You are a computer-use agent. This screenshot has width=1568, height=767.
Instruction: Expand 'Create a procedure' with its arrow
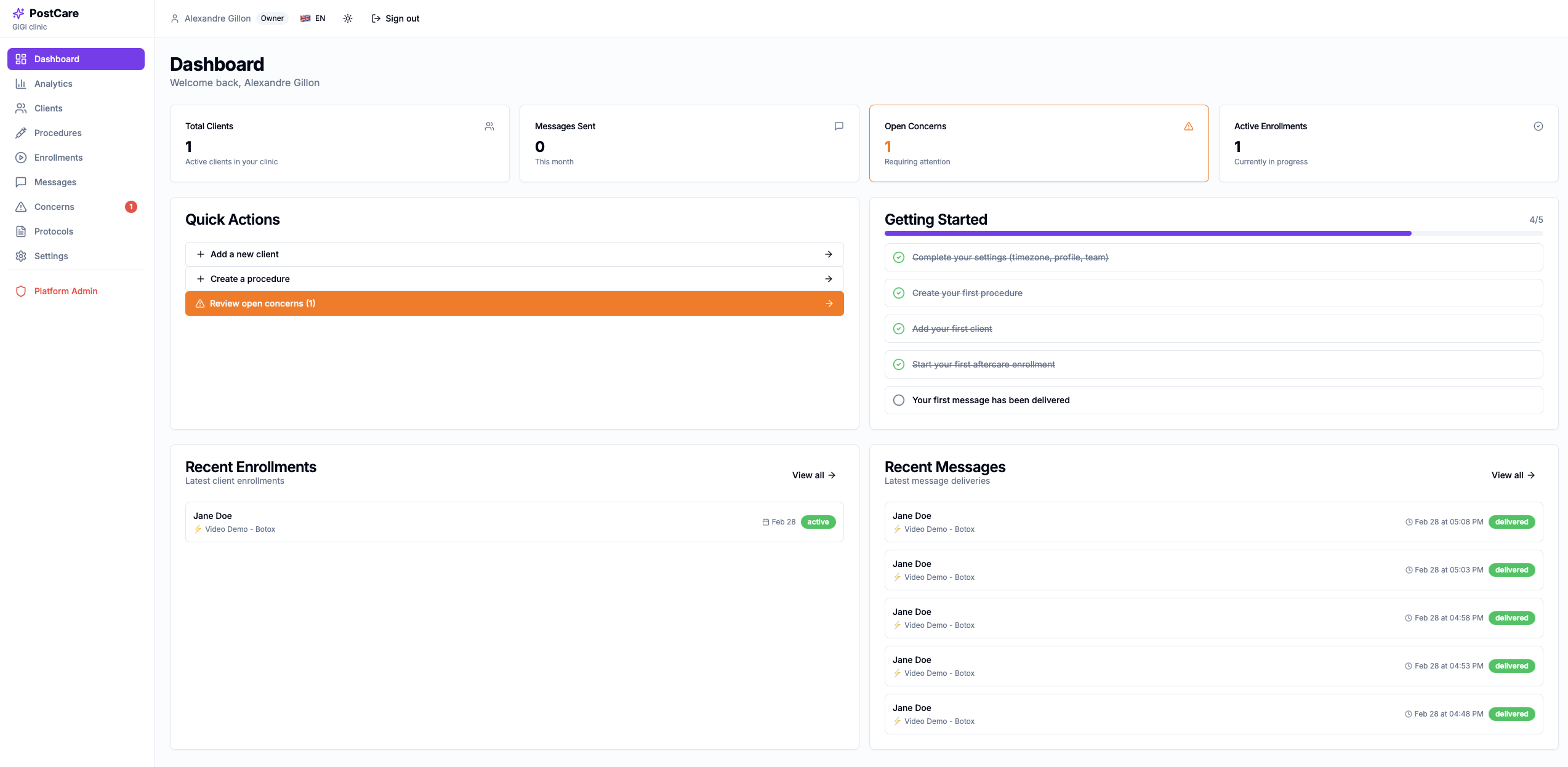point(829,278)
